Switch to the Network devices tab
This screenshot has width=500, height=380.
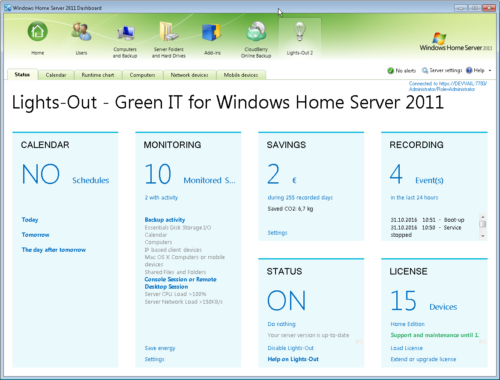[189, 75]
